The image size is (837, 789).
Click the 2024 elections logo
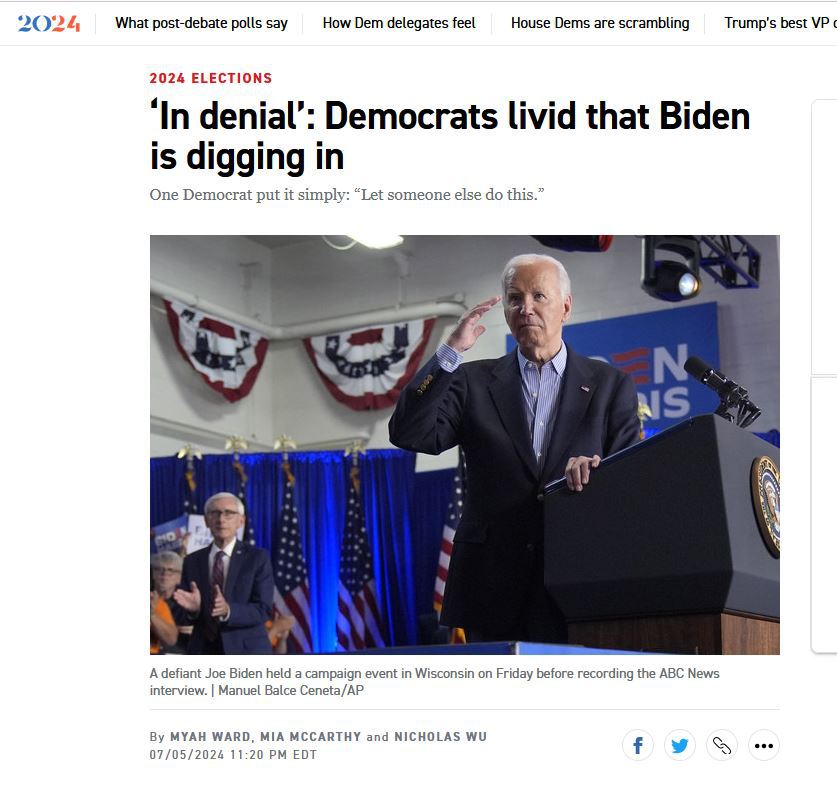pos(49,23)
